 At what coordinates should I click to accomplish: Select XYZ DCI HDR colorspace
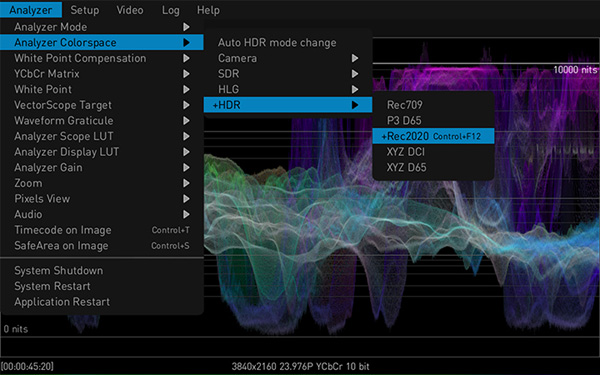pos(433,152)
